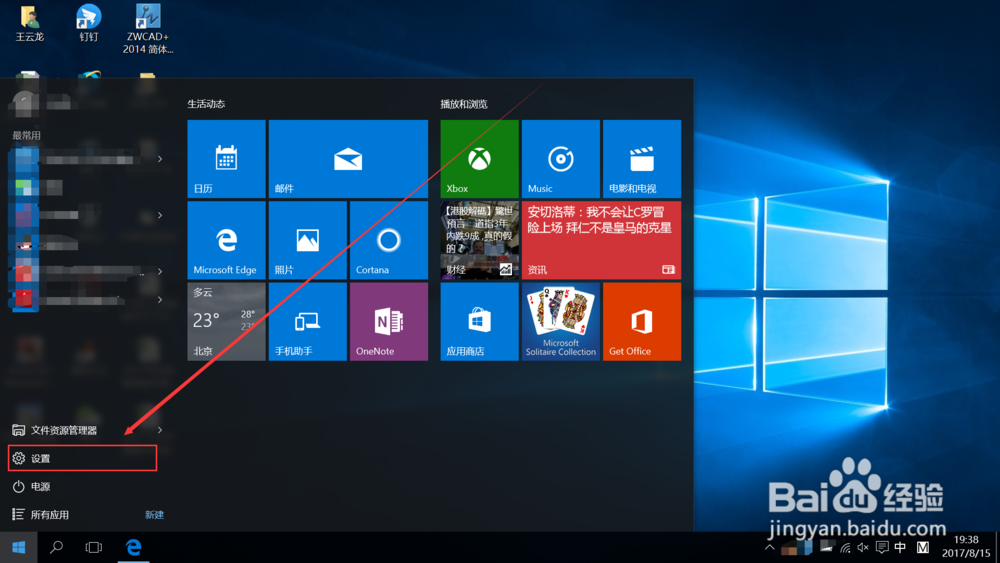1000x563 pixels.
Task: Open the 日历 calendar tile
Action: tap(226, 159)
